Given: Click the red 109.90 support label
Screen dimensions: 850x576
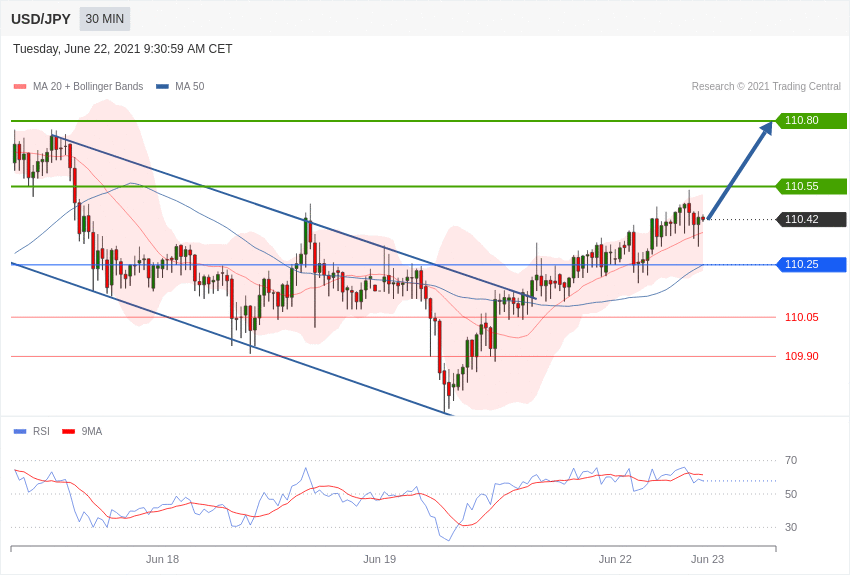Looking at the screenshot, I should tap(802, 357).
